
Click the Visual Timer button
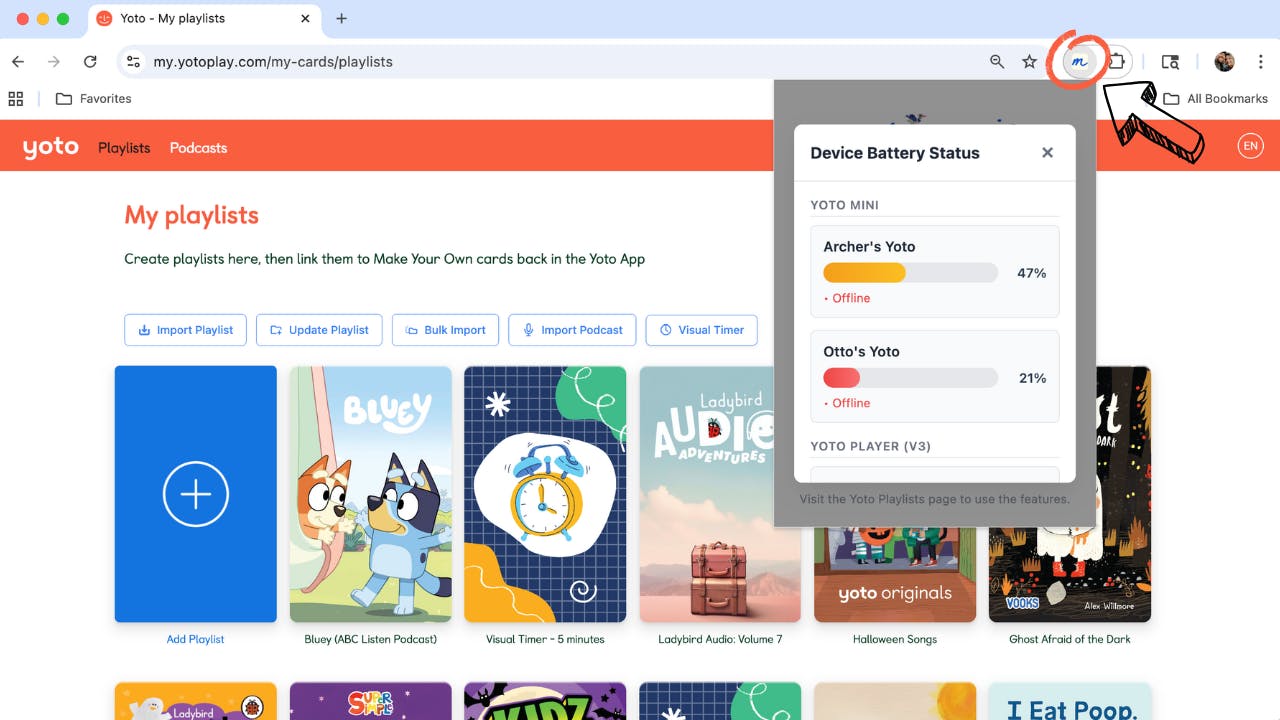click(701, 330)
